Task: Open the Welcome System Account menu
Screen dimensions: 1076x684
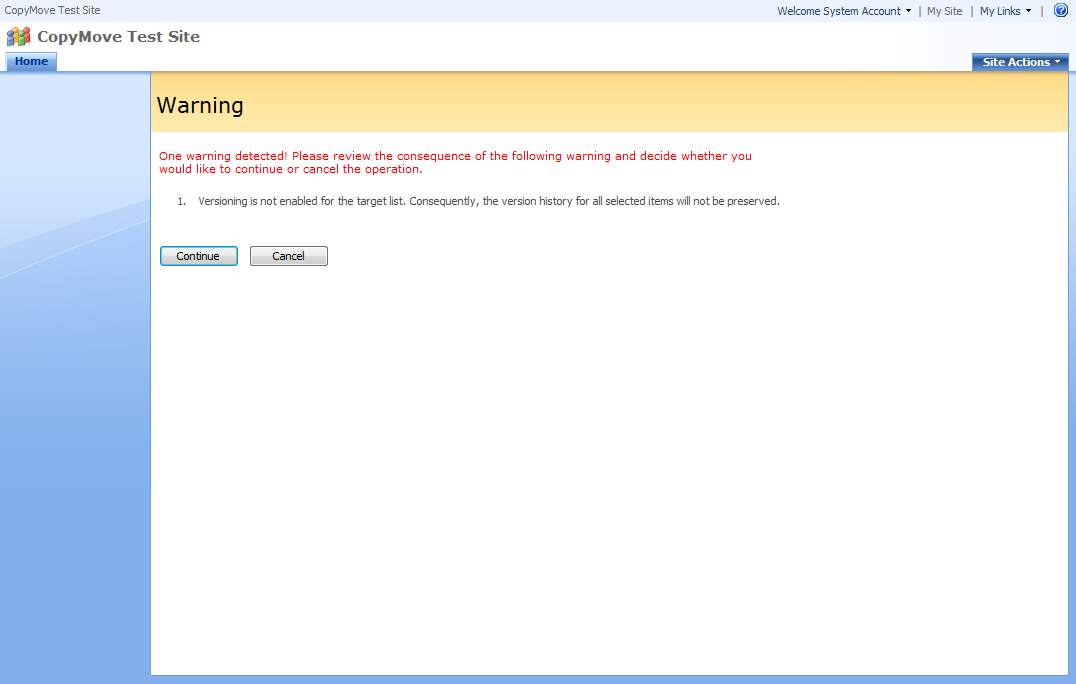Action: click(839, 11)
